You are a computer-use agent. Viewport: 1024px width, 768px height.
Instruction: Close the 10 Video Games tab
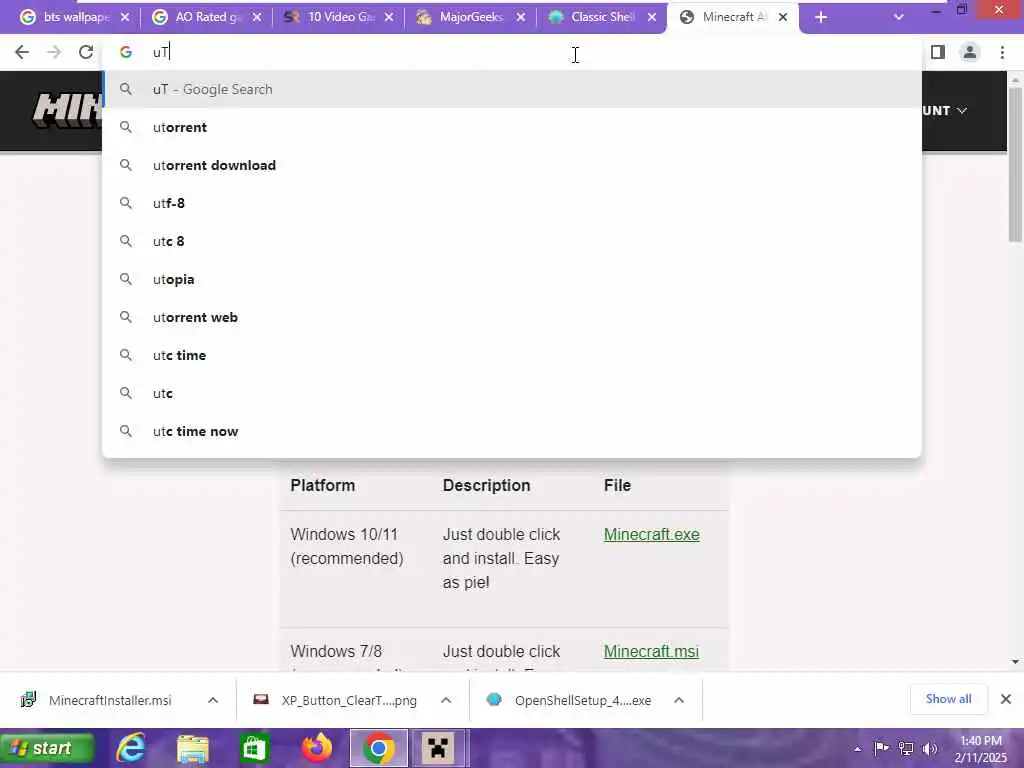pos(389,18)
